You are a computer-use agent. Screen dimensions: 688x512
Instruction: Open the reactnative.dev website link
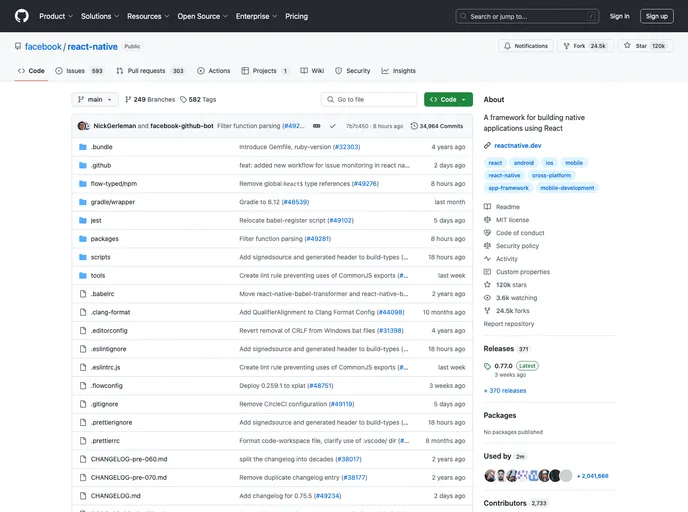(x=517, y=146)
